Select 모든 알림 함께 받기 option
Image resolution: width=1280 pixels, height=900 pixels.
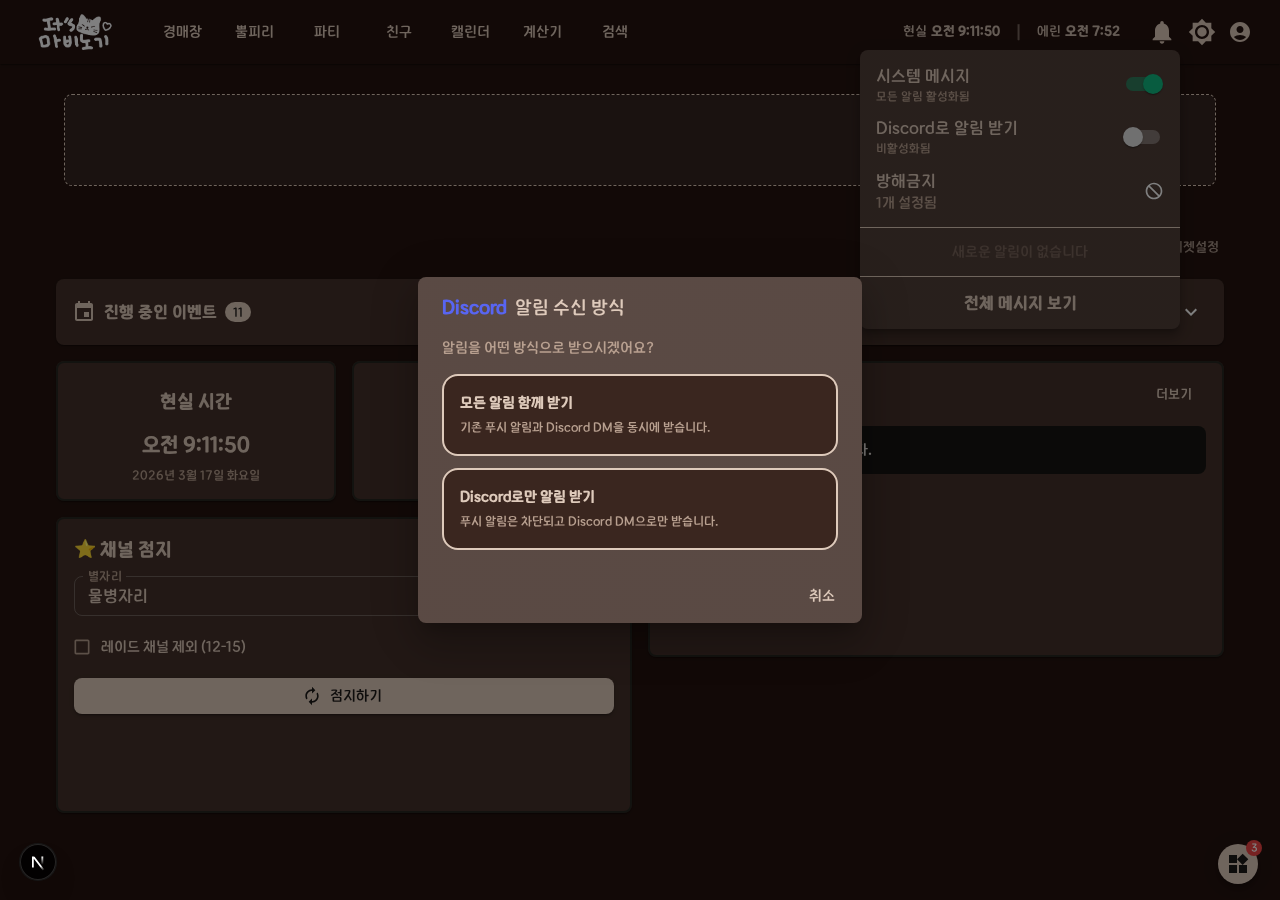[x=640, y=415]
